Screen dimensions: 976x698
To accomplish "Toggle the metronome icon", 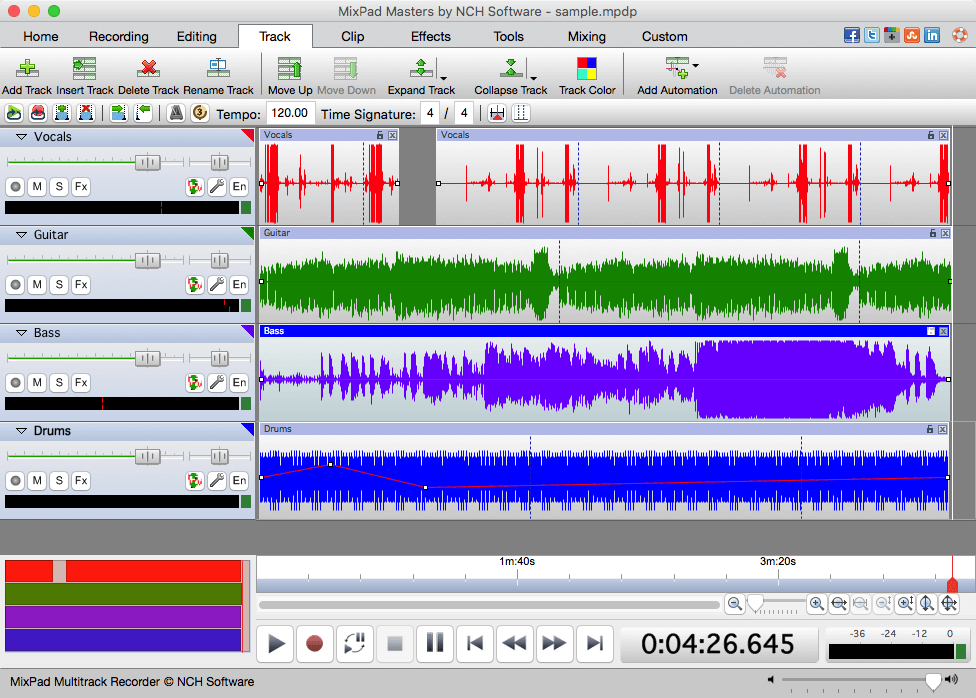I will [176, 113].
